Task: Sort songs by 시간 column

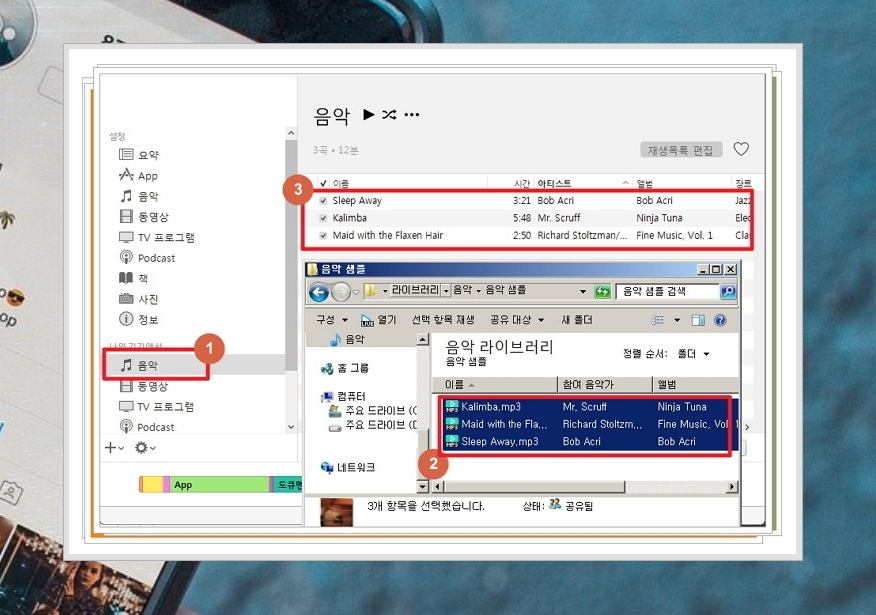Action: (521, 183)
